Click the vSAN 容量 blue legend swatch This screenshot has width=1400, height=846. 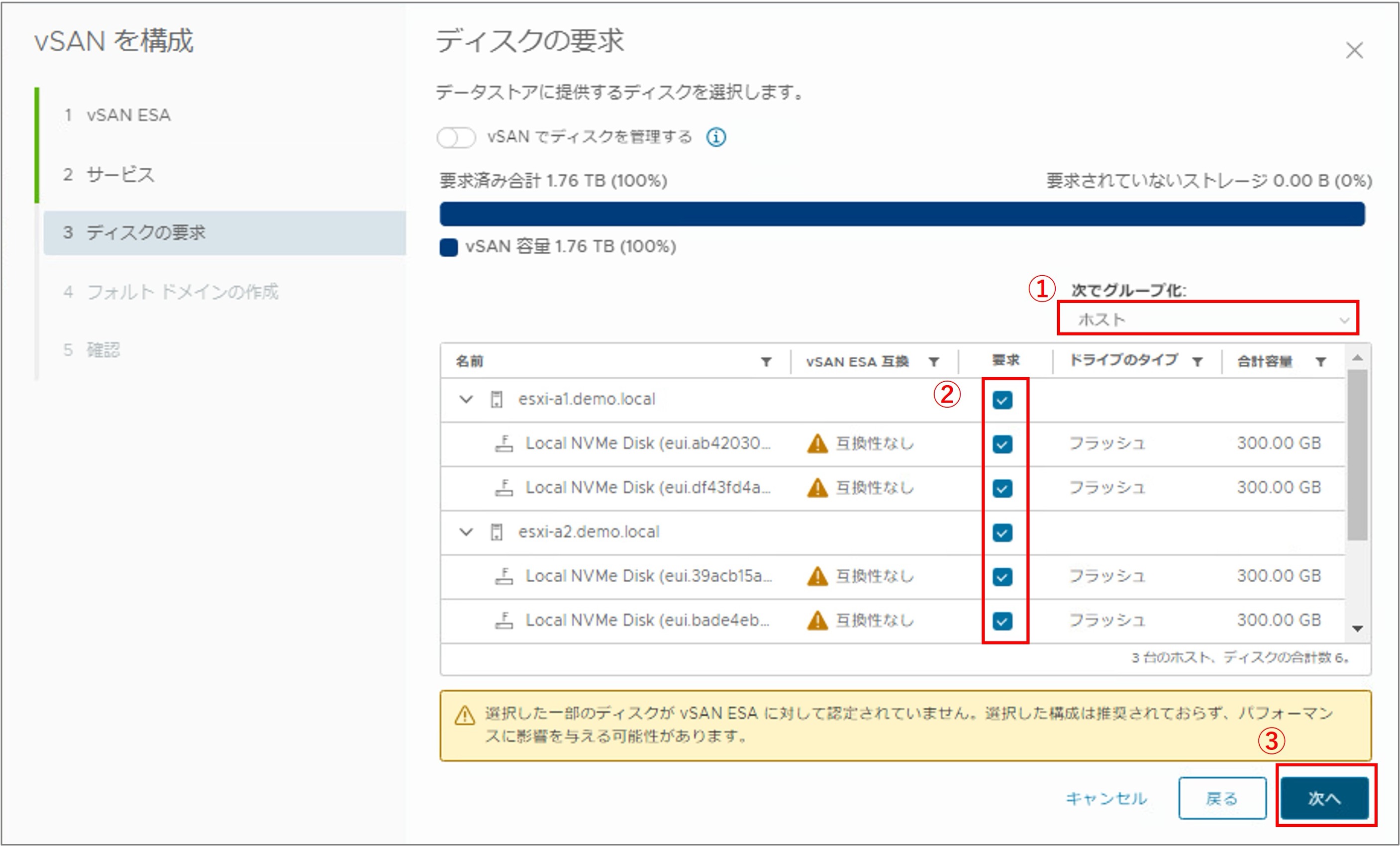(x=448, y=248)
